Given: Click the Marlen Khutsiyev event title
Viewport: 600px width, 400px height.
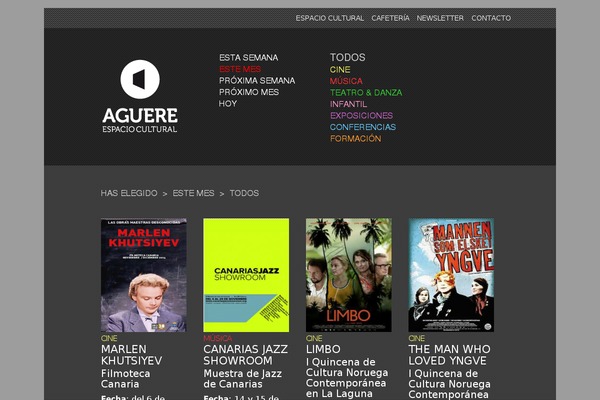Looking at the screenshot, I should click(x=131, y=355).
